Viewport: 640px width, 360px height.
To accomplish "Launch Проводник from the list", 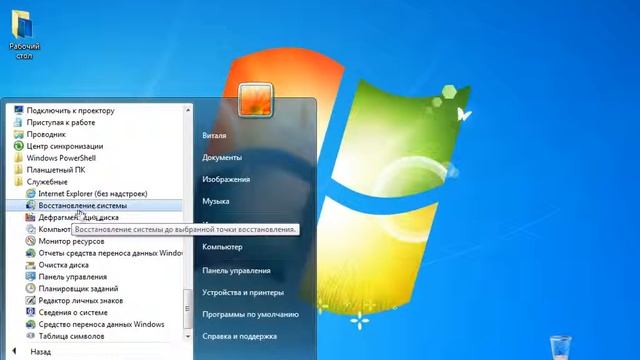I will [x=46, y=134].
